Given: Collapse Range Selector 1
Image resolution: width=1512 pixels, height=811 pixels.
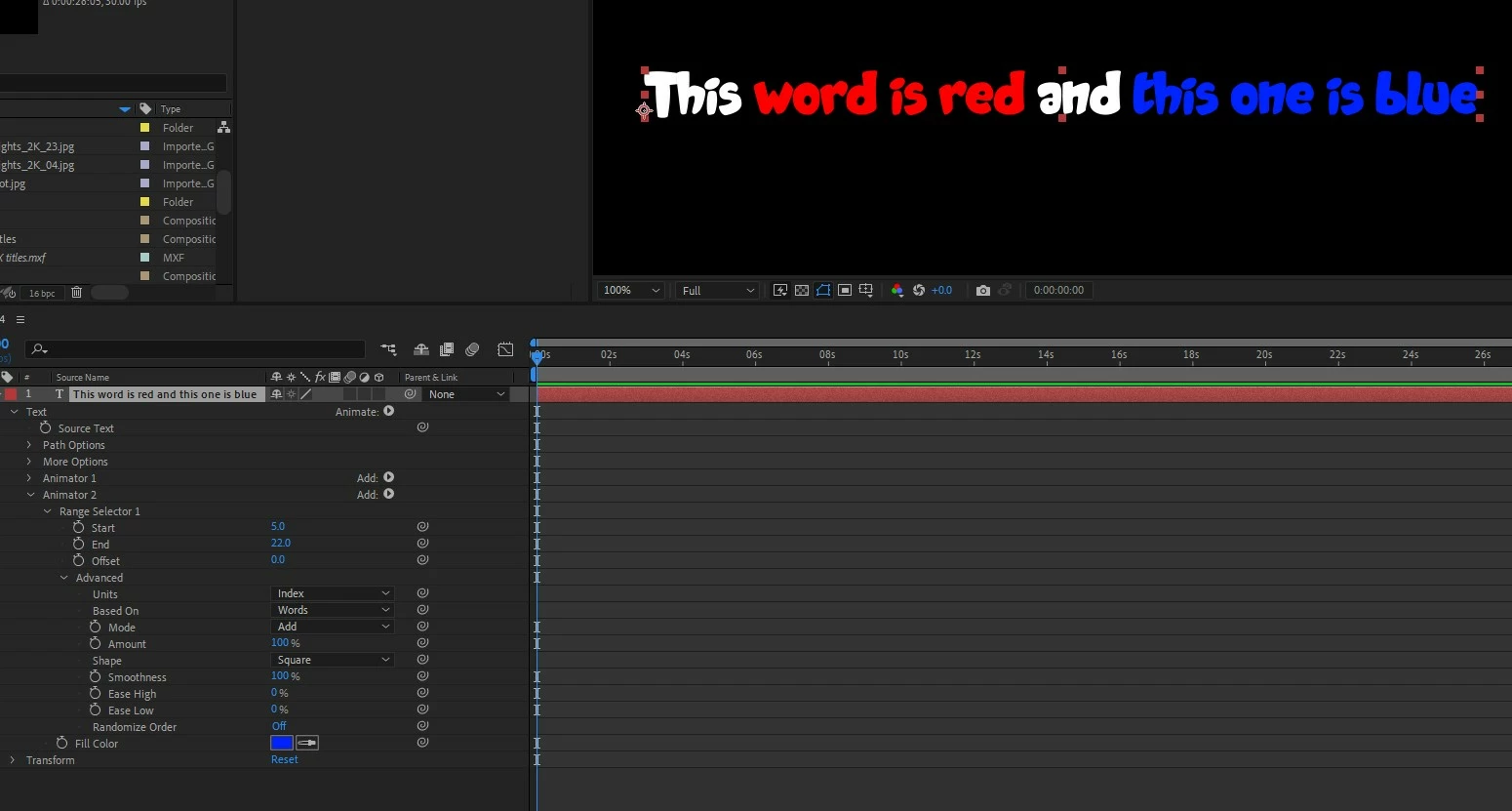Looking at the screenshot, I should [x=47, y=511].
